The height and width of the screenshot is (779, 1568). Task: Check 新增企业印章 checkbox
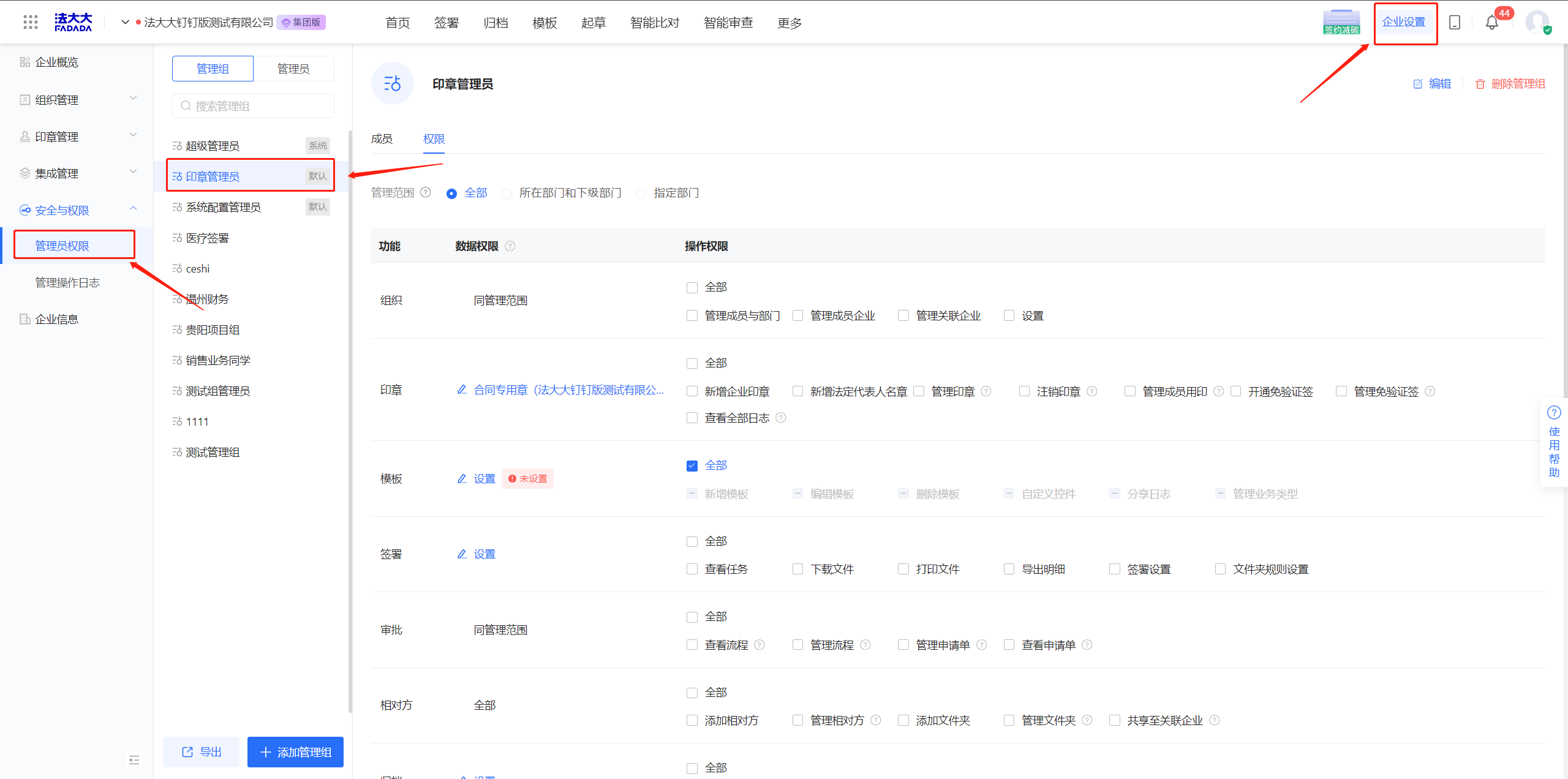(x=692, y=391)
